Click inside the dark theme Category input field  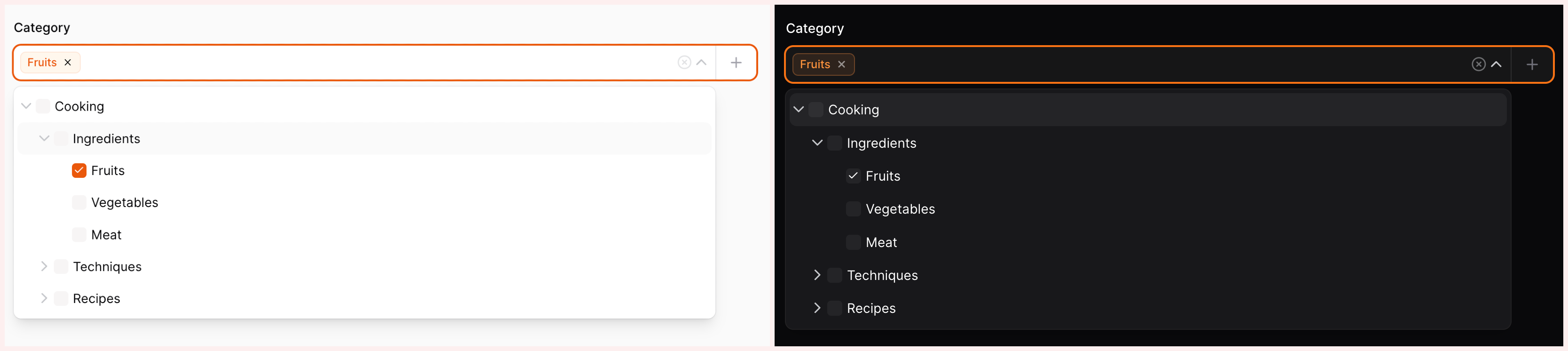pos(1157,64)
